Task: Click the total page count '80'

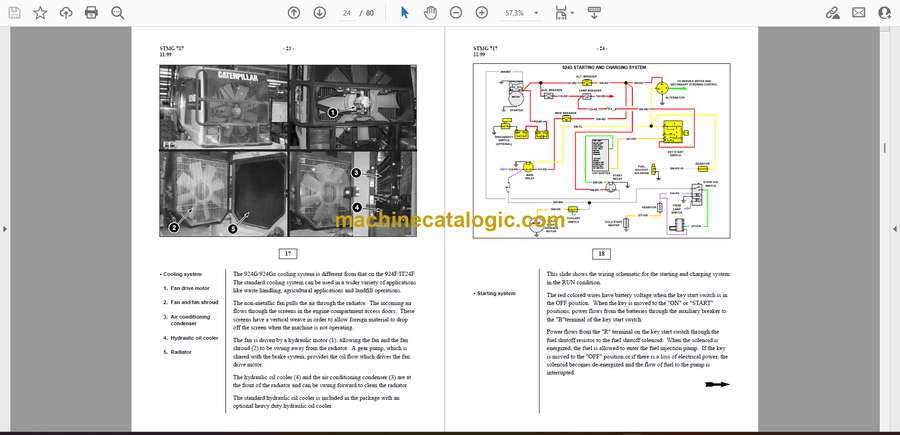Action: point(370,13)
